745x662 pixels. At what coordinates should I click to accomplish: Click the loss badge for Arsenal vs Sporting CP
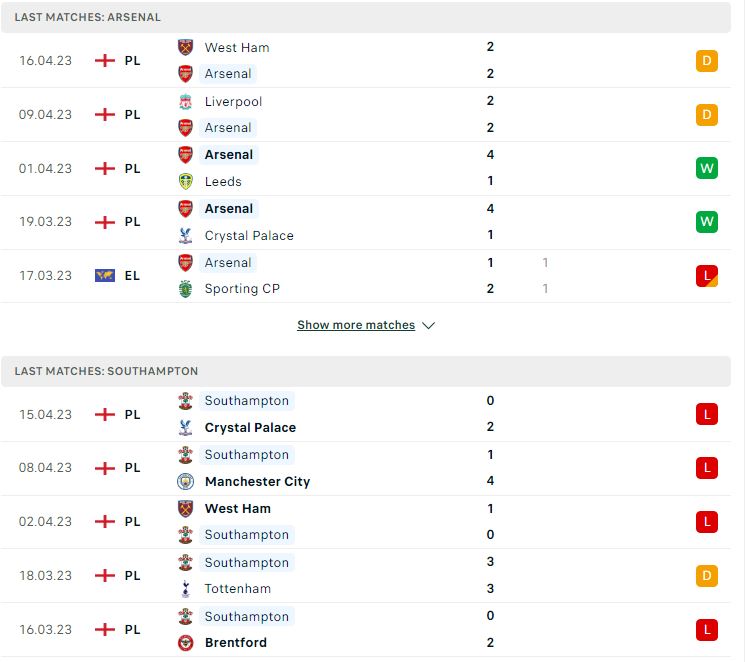coord(707,276)
